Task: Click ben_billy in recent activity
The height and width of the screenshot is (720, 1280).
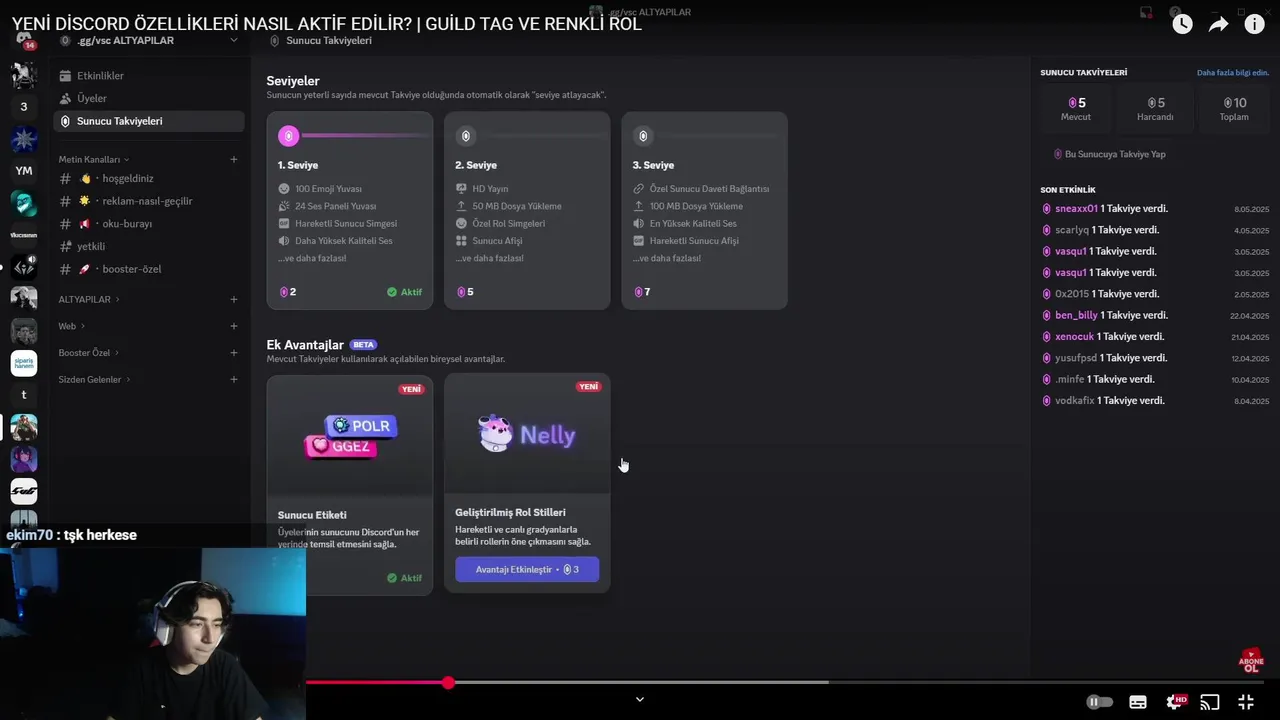Action: pyautogui.click(x=1076, y=315)
